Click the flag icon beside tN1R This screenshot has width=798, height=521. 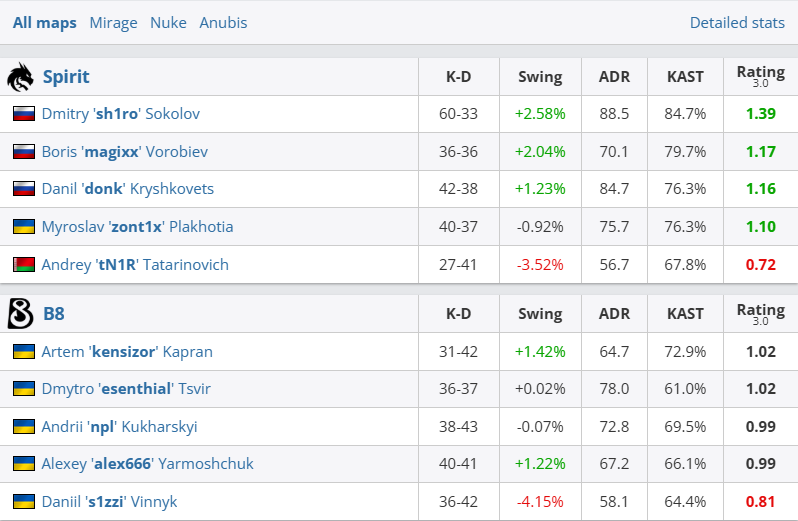pyautogui.click(x=24, y=265)
